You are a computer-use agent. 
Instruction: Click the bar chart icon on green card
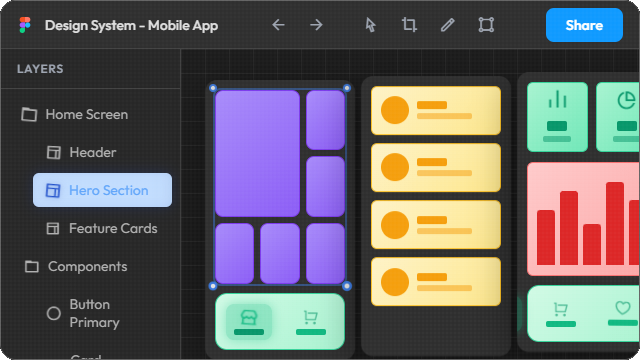coord(557,99)
